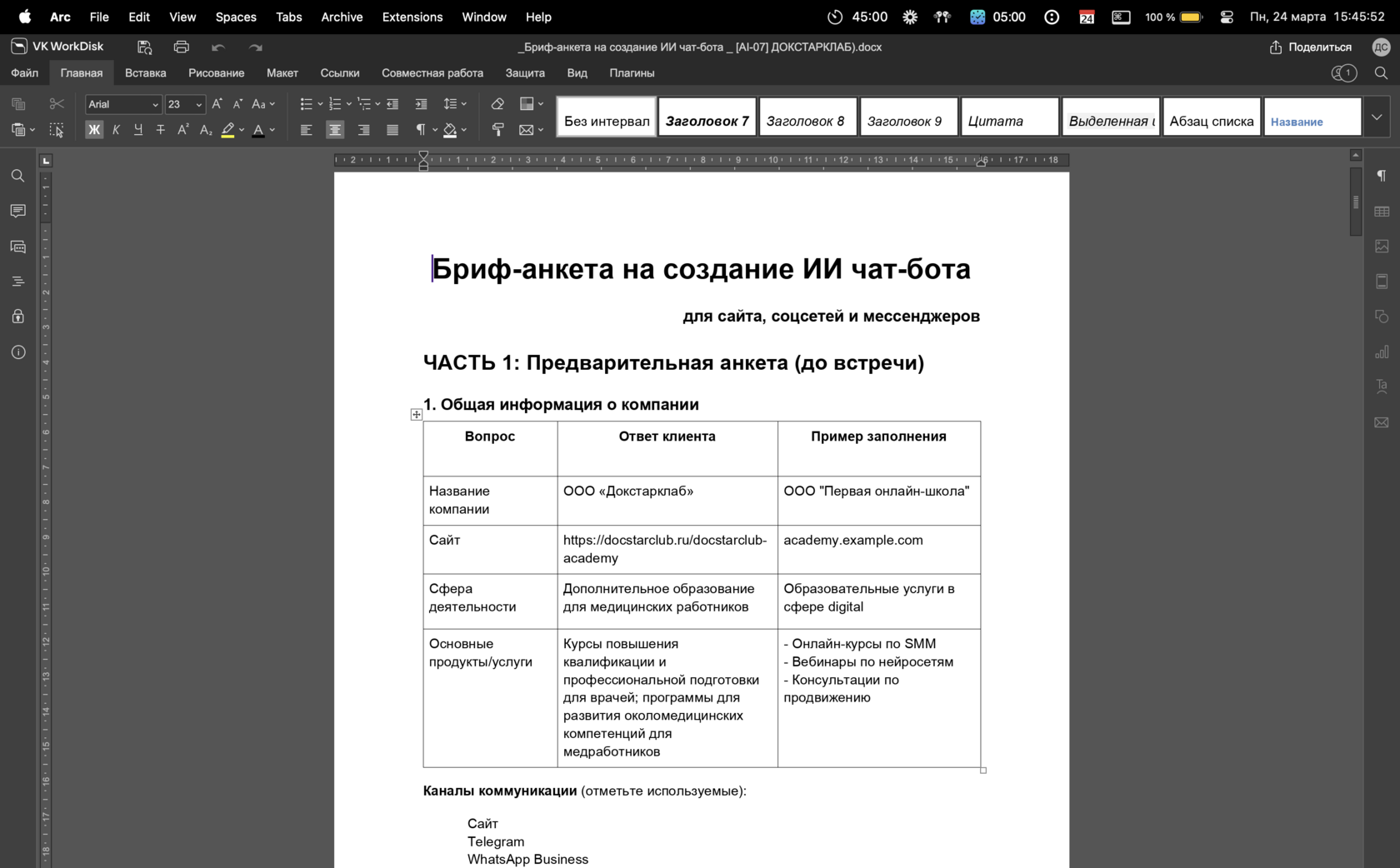1400x868 pixels.
Task: Undo the last action
Action: [218, 47]
